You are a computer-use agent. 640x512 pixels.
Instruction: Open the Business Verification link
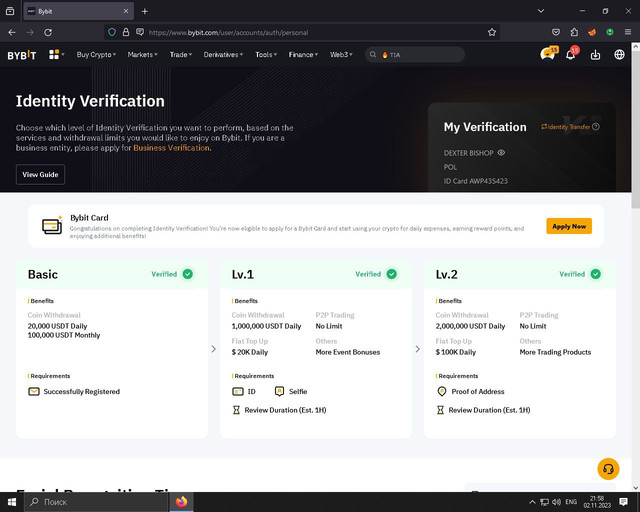pyautogui.click(x=171, y=148)
